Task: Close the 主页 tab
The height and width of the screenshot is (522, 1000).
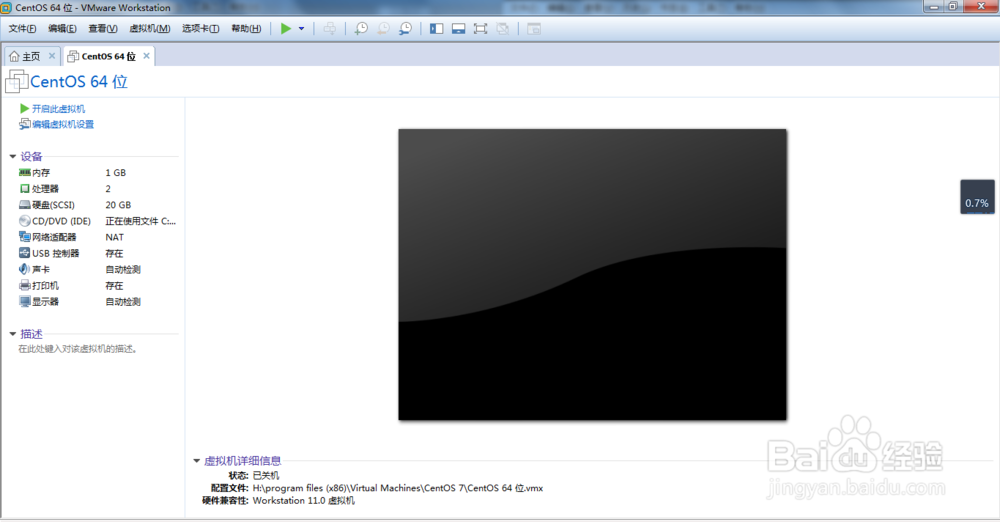Action: click(x=52, y=56)
